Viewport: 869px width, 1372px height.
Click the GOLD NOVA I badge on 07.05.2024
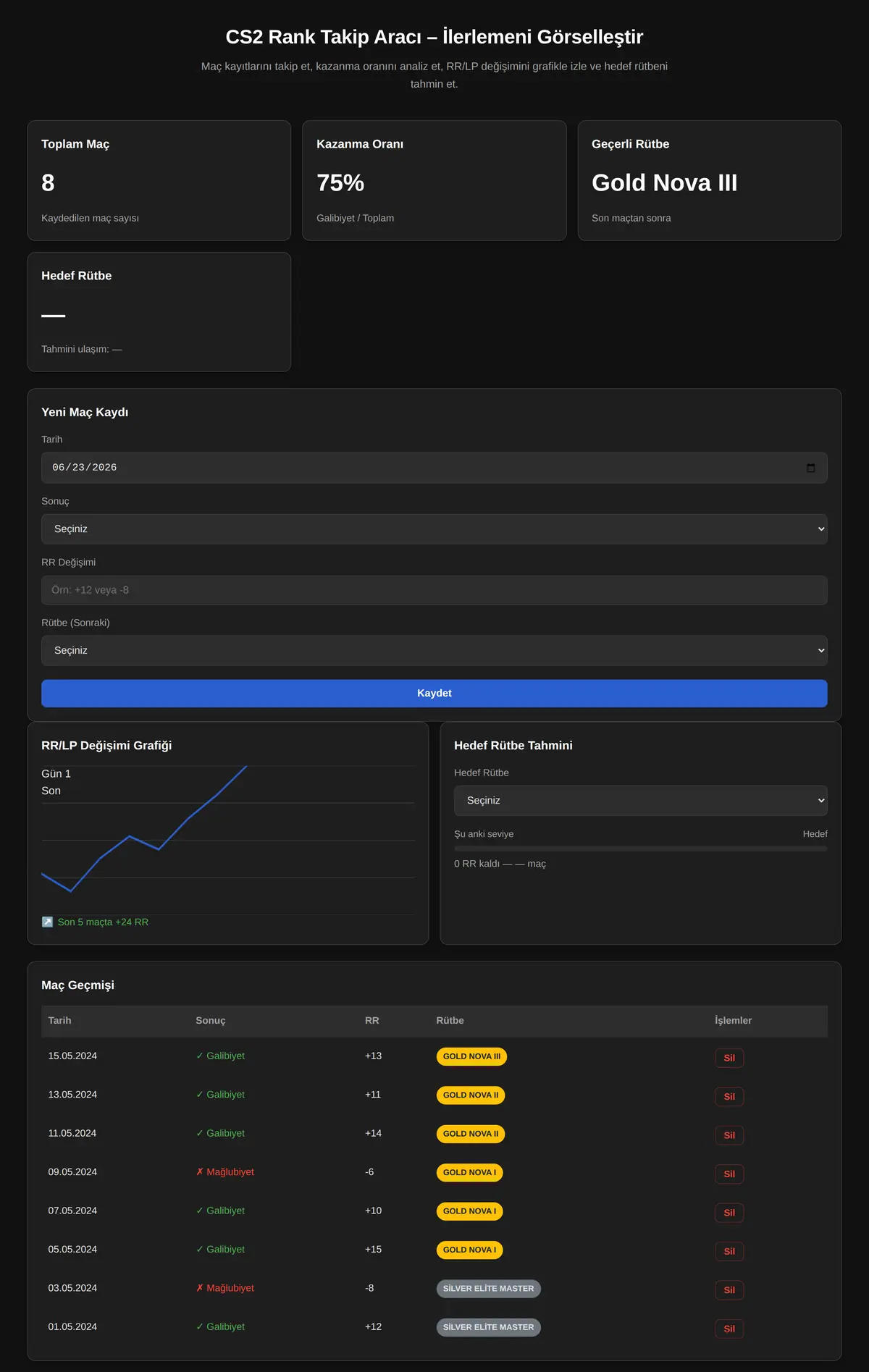tap(469, 1211)
